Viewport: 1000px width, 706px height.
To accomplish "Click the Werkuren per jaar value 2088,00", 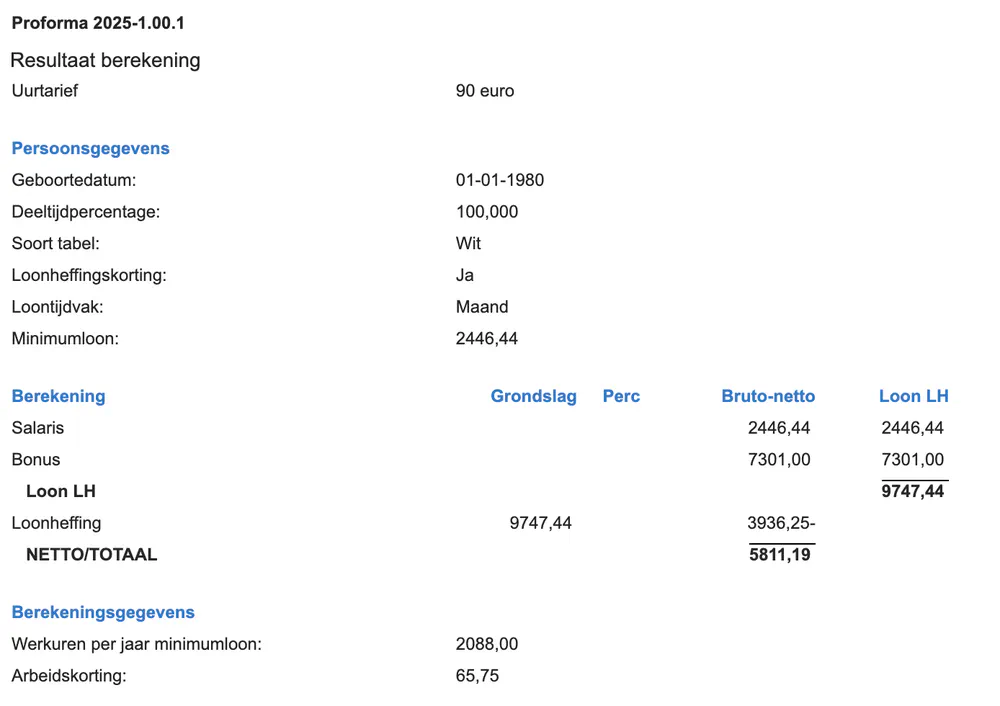I will point(487,644).
